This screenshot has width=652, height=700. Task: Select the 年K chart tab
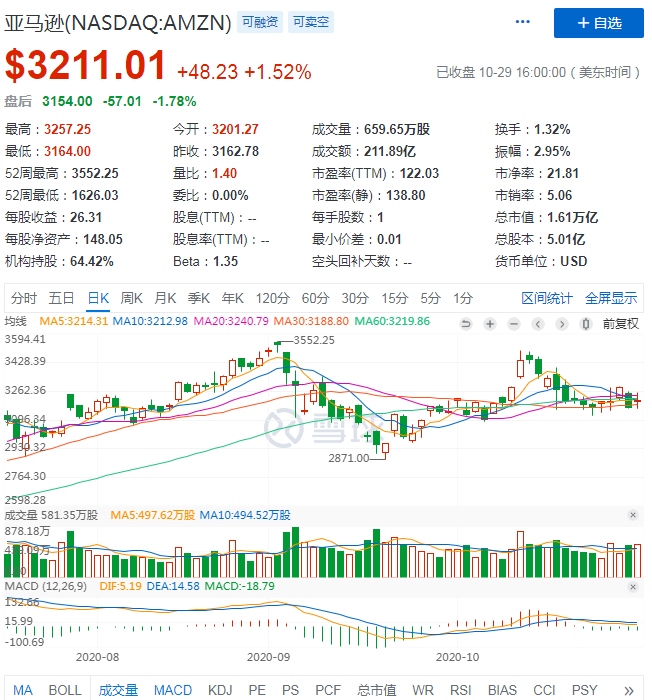[232, 298]
